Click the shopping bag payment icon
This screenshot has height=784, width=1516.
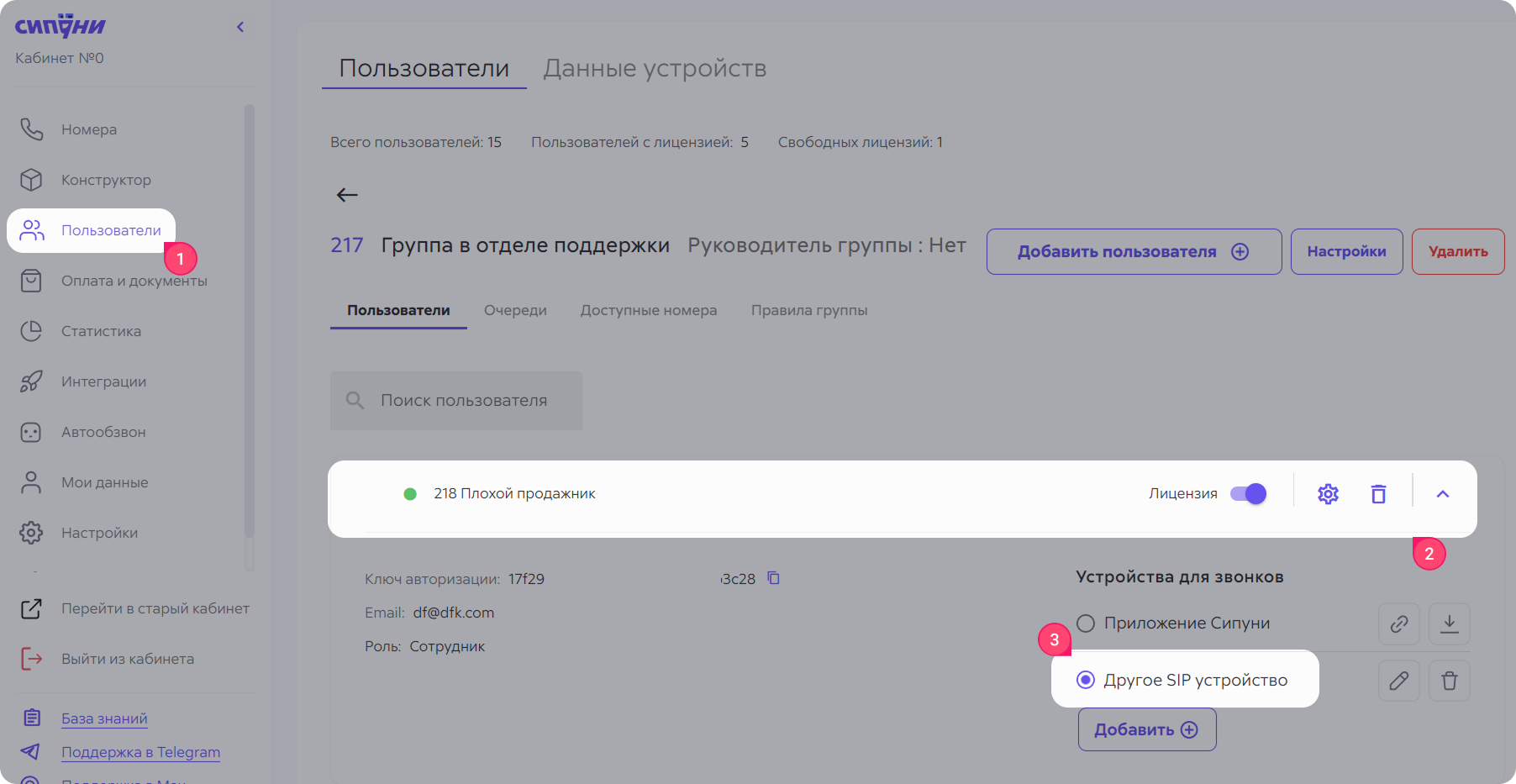(31, 281)
